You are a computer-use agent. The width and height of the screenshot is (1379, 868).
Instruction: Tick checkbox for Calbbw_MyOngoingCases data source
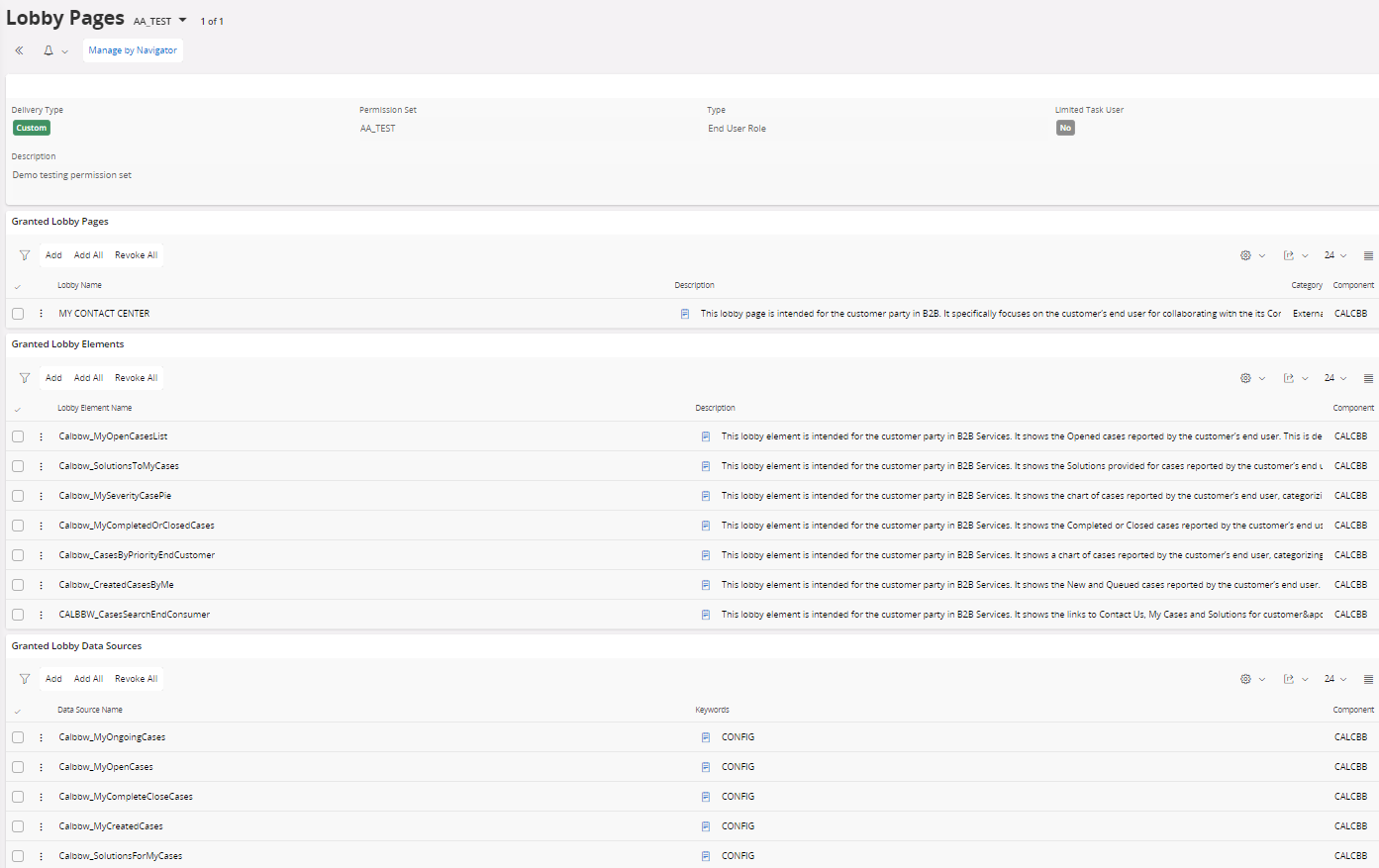coord(18,737)
